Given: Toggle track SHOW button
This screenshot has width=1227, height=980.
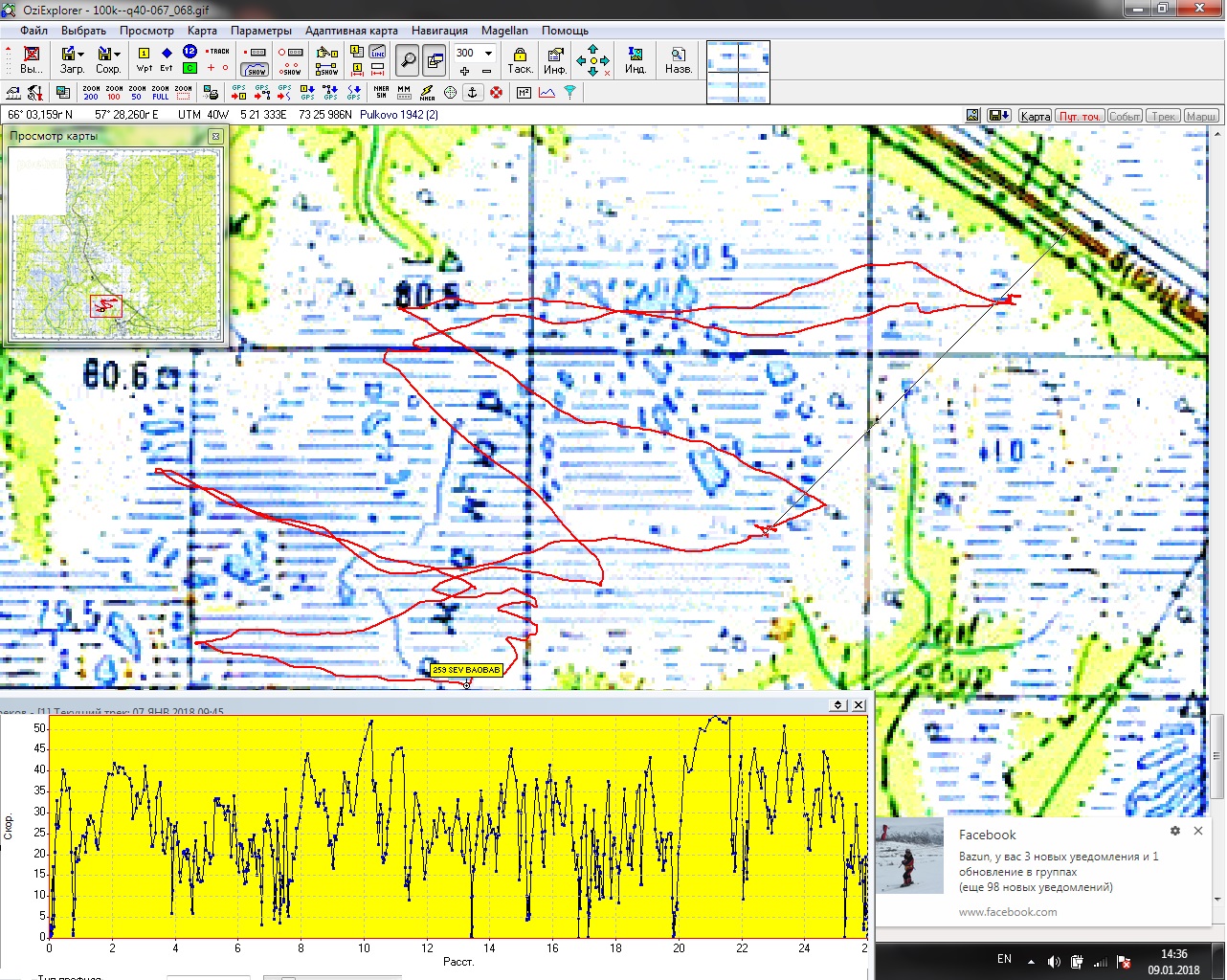Looking at the screenshot, I should 256,69.
